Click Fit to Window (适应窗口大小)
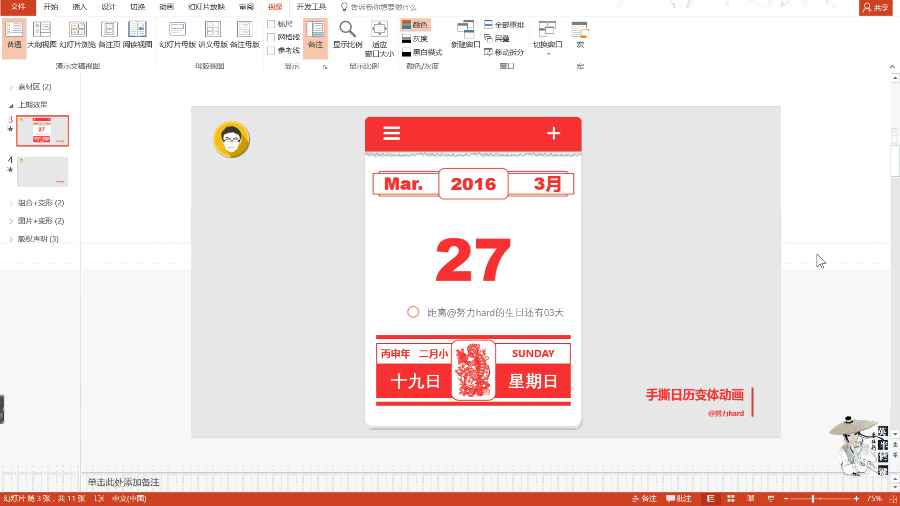 click(379, 35)
